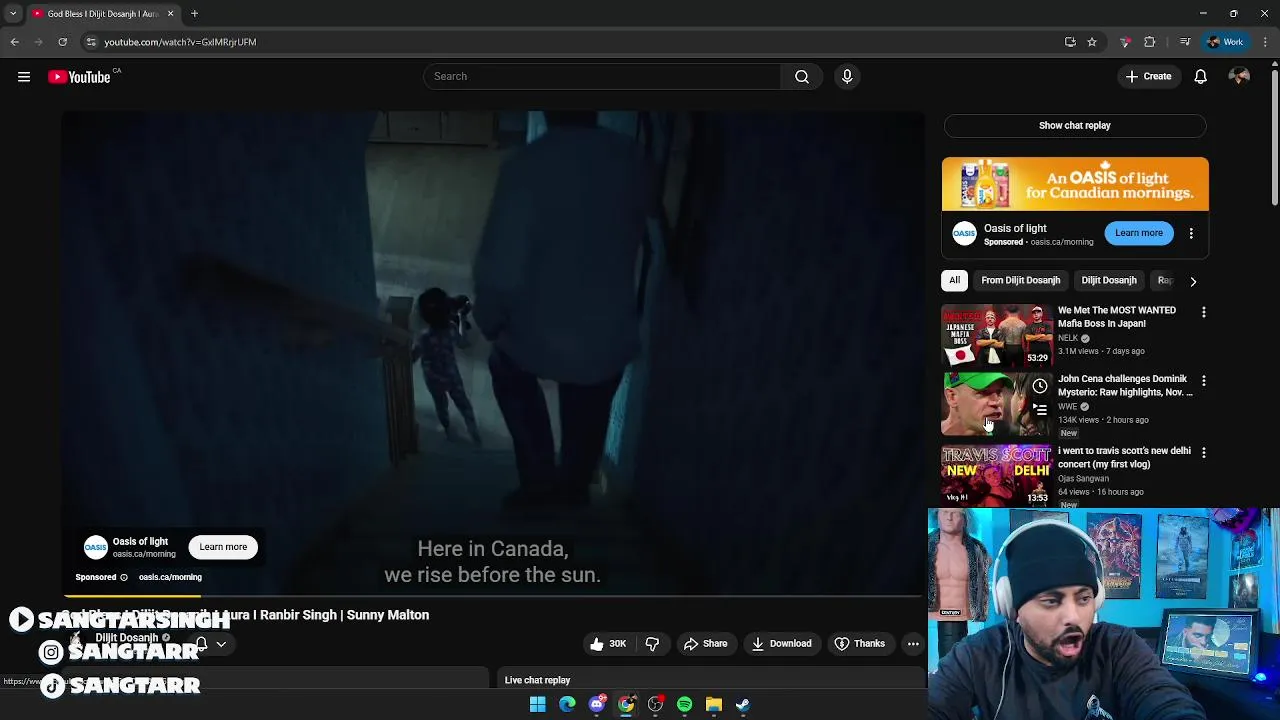Add John Cena video to queue
The image size is (1280, 720).
1040,410
